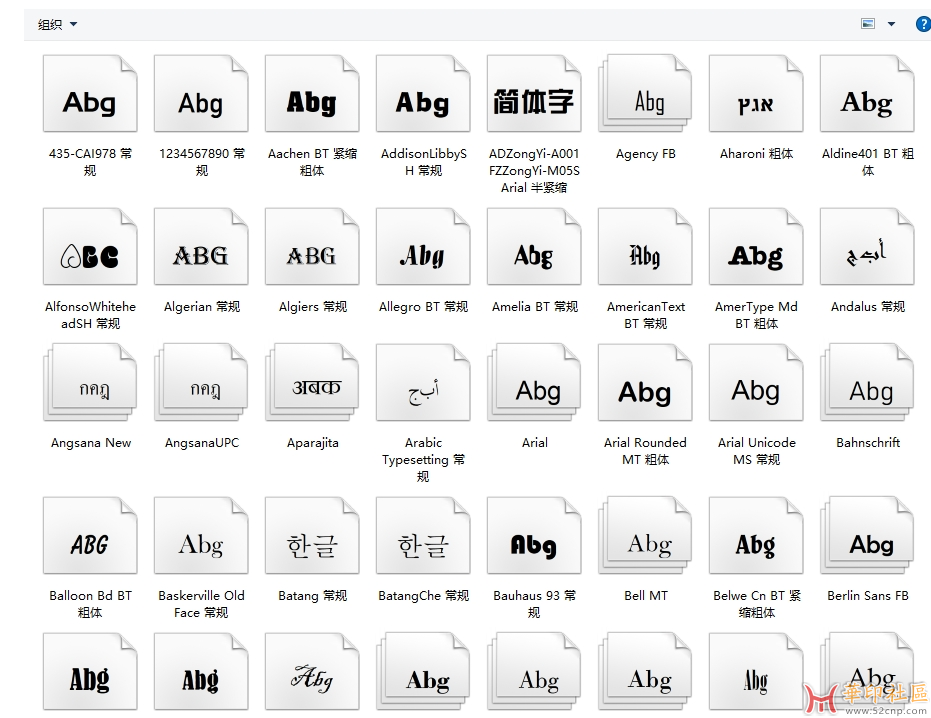Click the 'Aharoni 粗体' label
931x718 pixels.
pyautogui.click(x=756, y=154)
